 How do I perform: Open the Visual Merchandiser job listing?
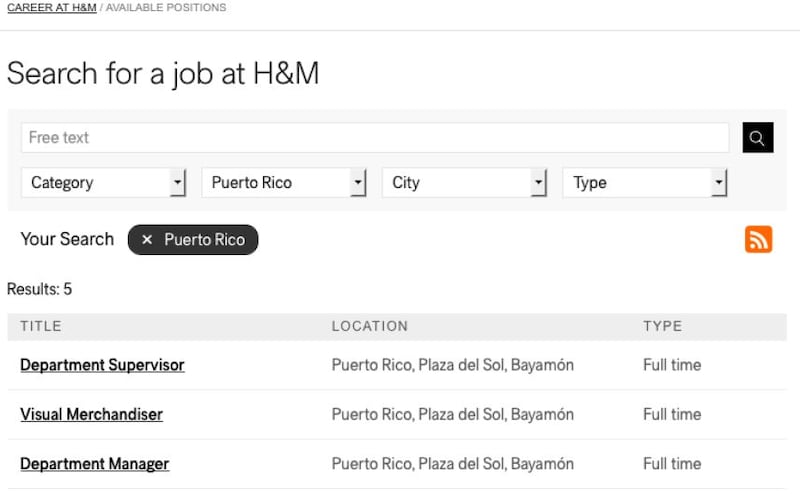pyautogui.click(x=91, y=414)
